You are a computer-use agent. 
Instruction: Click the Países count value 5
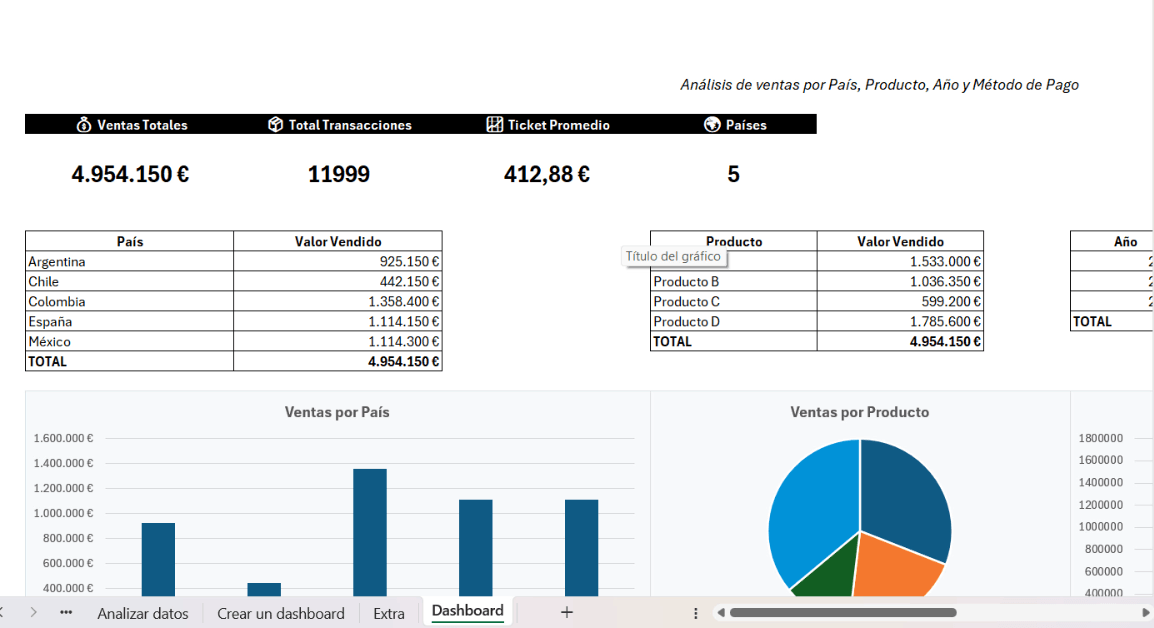pyautogui.click(x=733, y=174)
